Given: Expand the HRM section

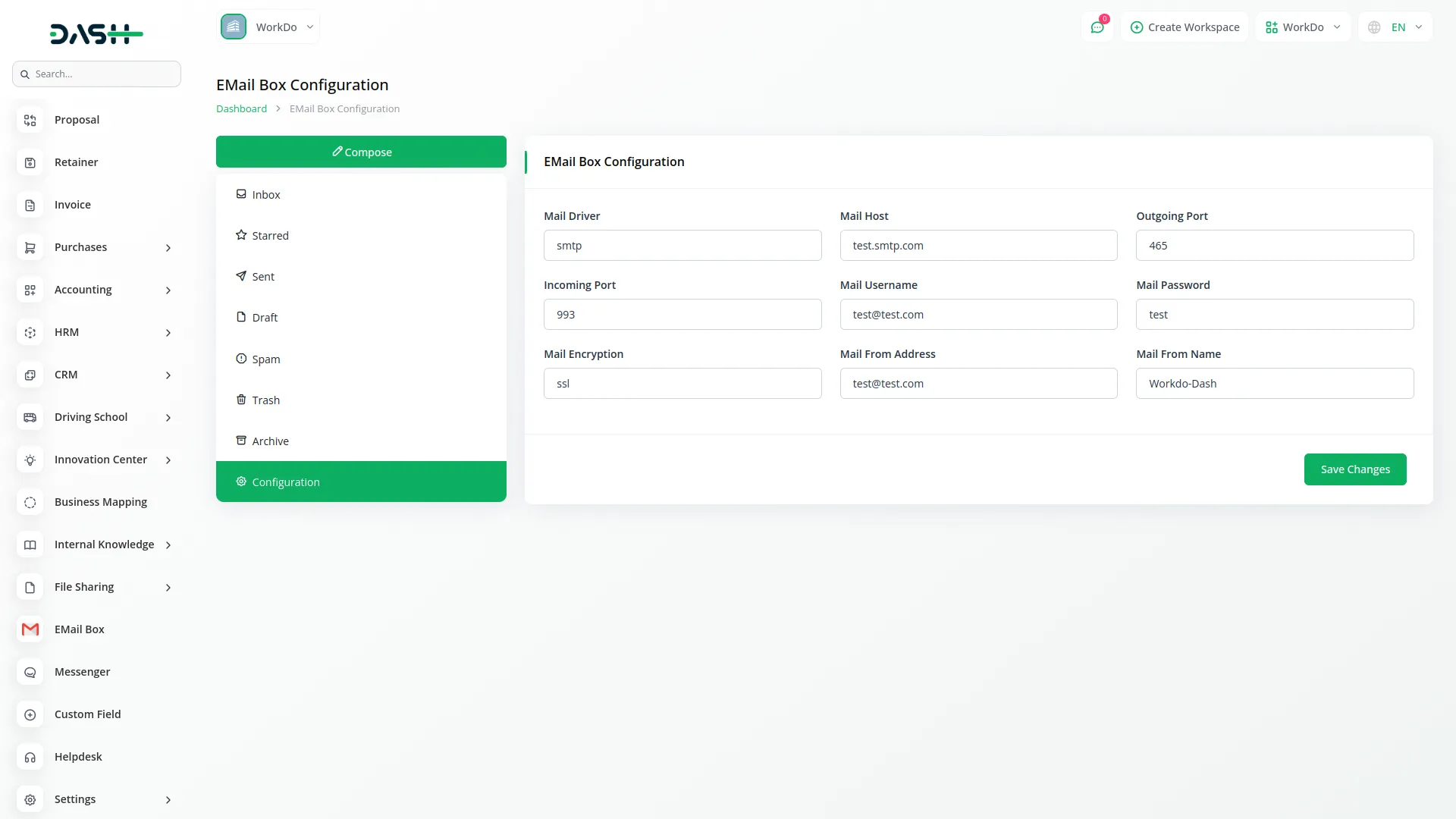Looking at the screenshot, I should (67, 331).
